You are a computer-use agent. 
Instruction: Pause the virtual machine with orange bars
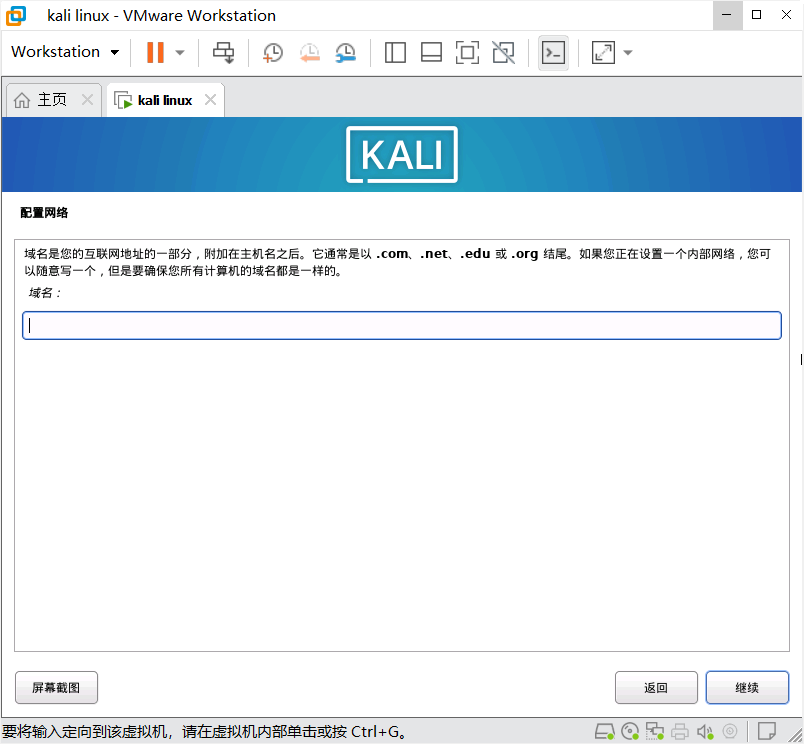(155, 52)
